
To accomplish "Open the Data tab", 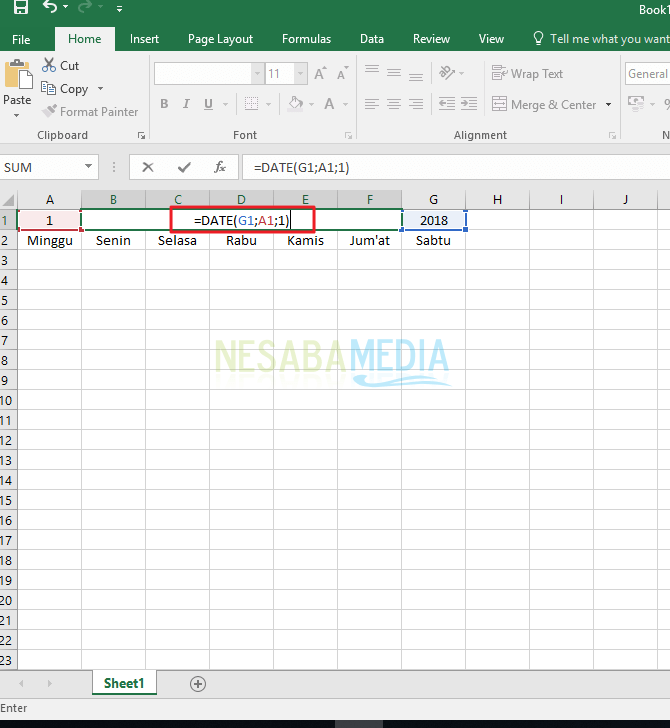I will (372, 39).
